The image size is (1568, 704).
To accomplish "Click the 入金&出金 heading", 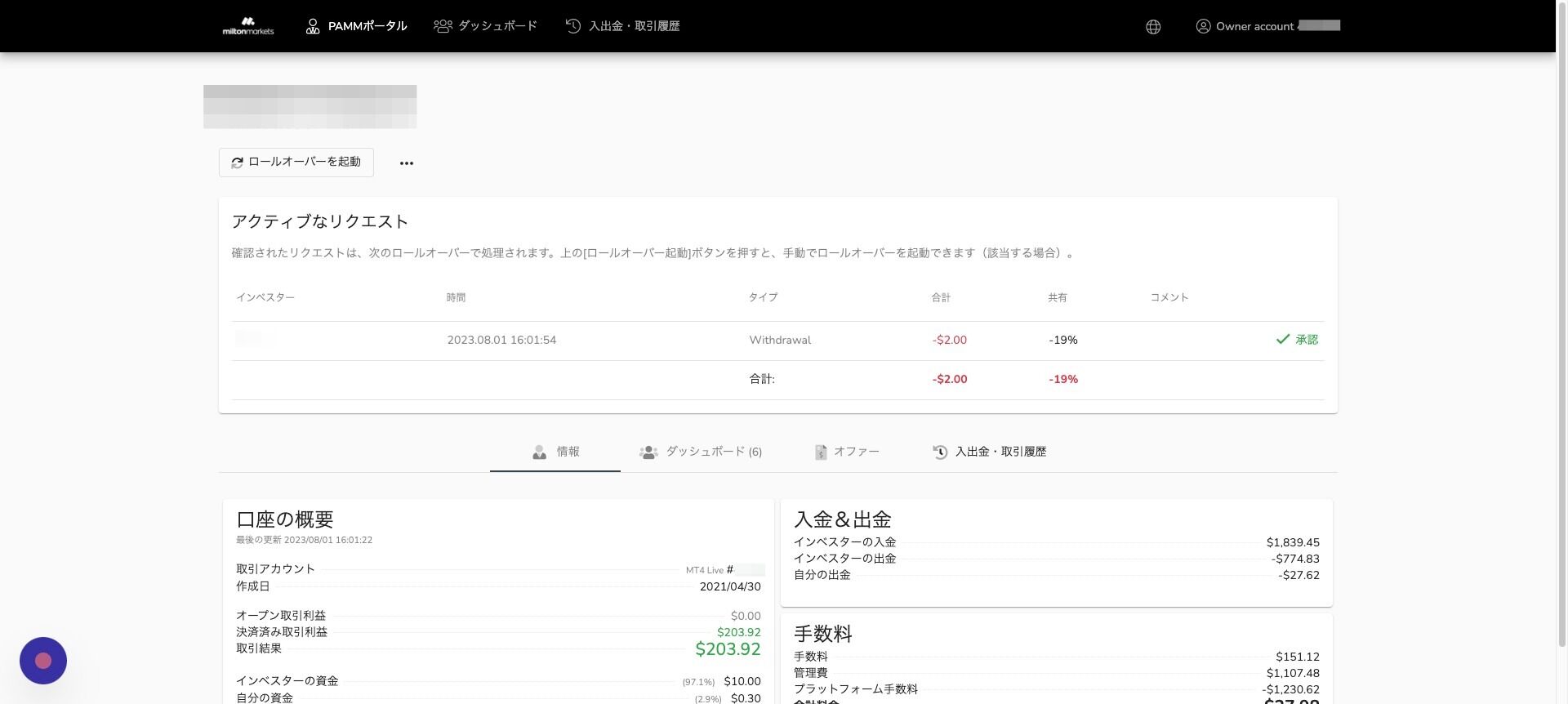I will (842, 519).
